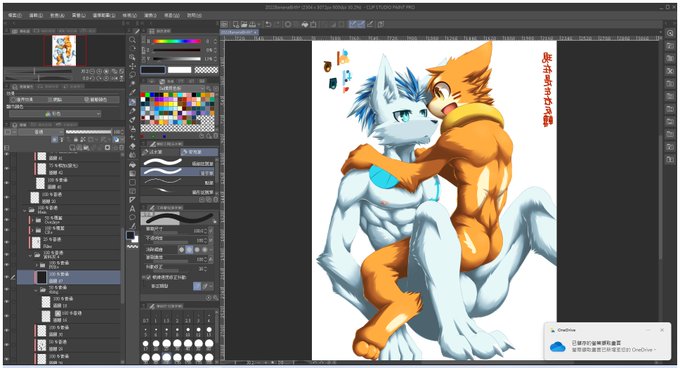Collapse the Main layer folder chevron
Viewport: 680px width, 368px height.
click(x=24, y=210)
